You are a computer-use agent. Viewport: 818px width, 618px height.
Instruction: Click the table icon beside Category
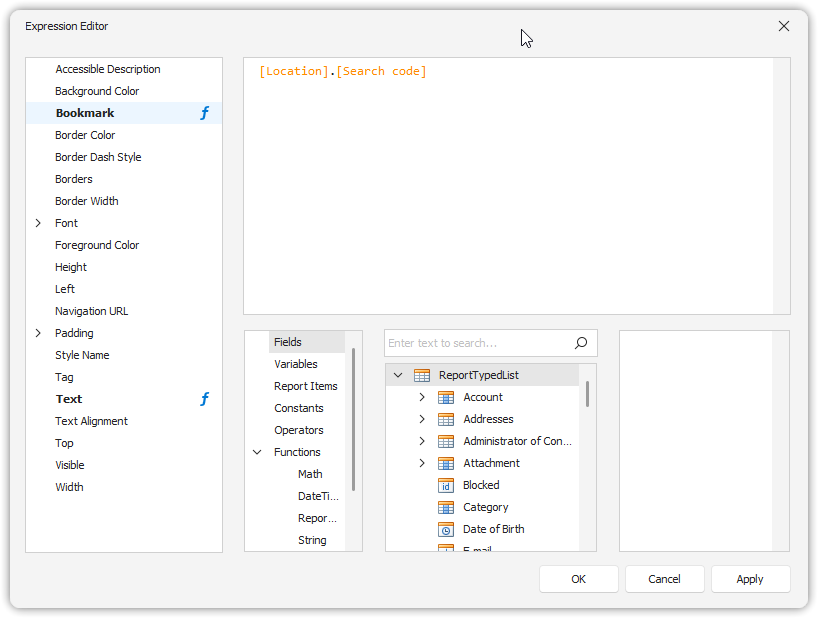445,507
